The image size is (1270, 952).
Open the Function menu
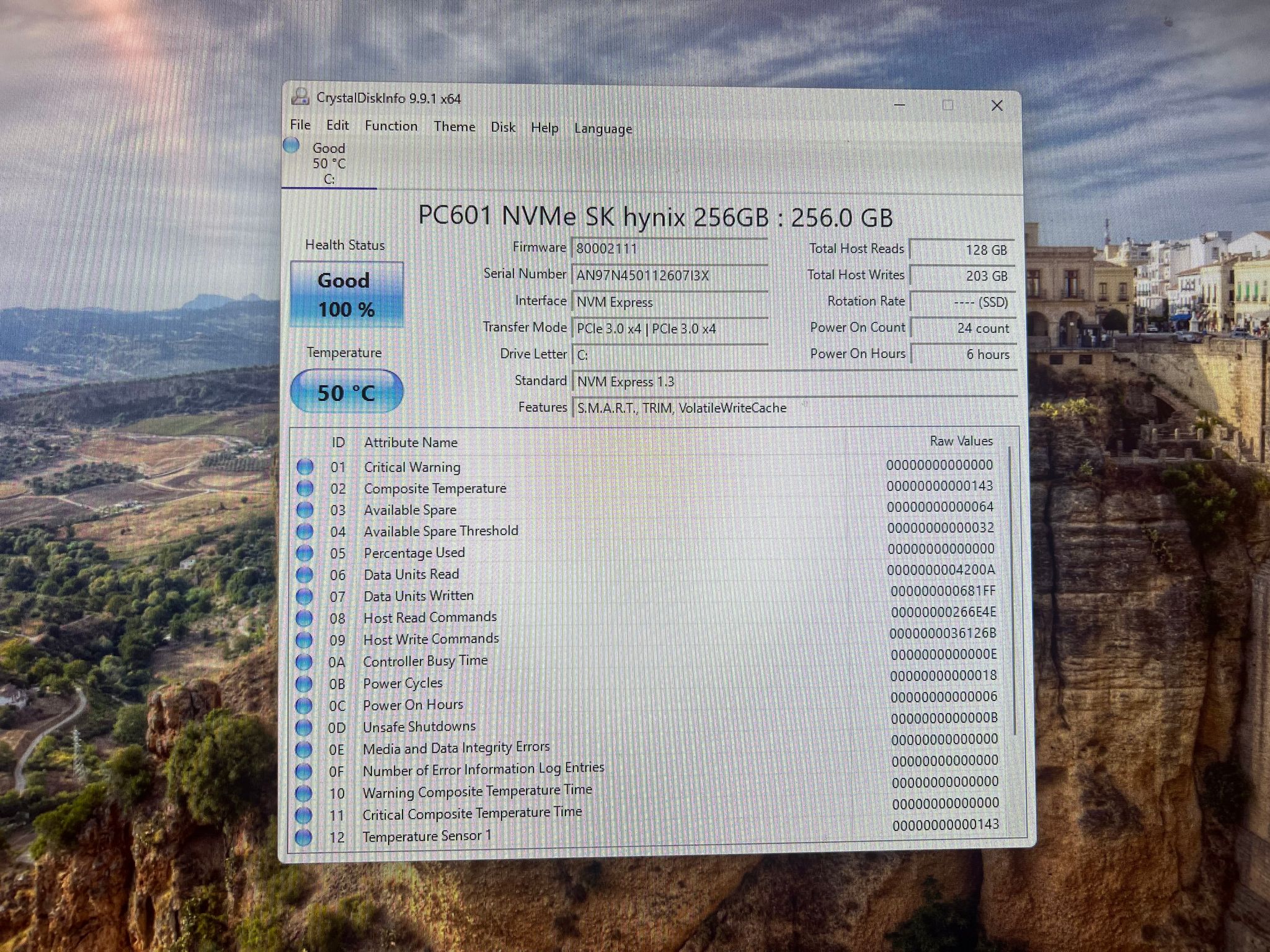(391, 126)
